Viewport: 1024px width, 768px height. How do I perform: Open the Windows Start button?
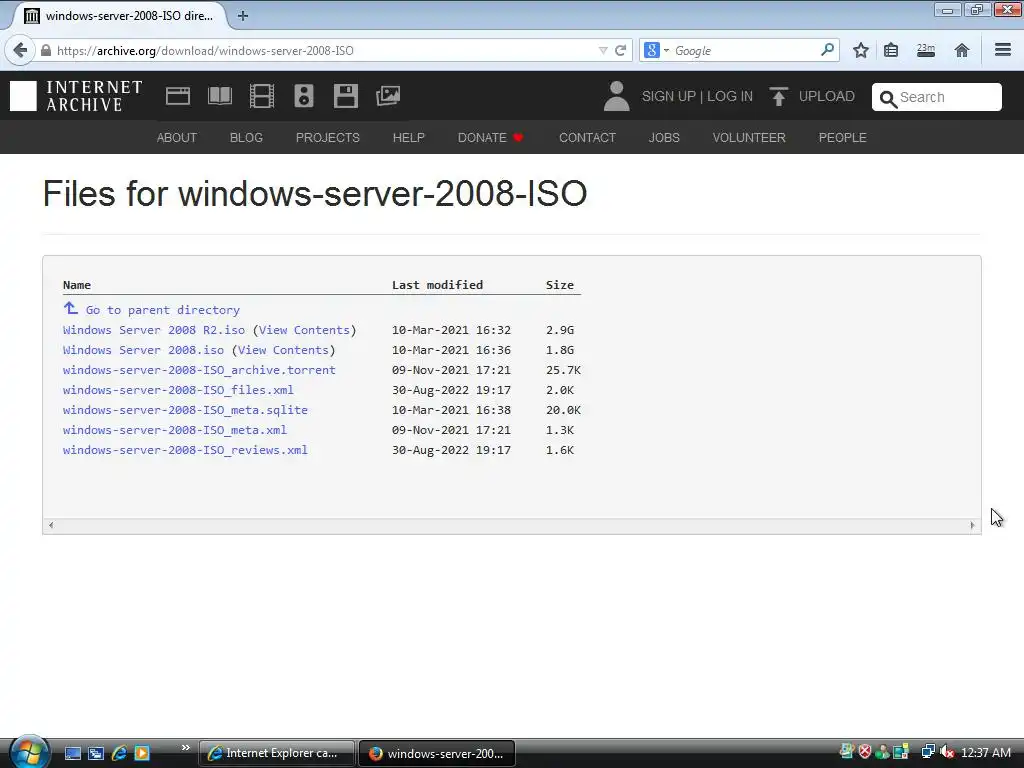pos(29,752)
